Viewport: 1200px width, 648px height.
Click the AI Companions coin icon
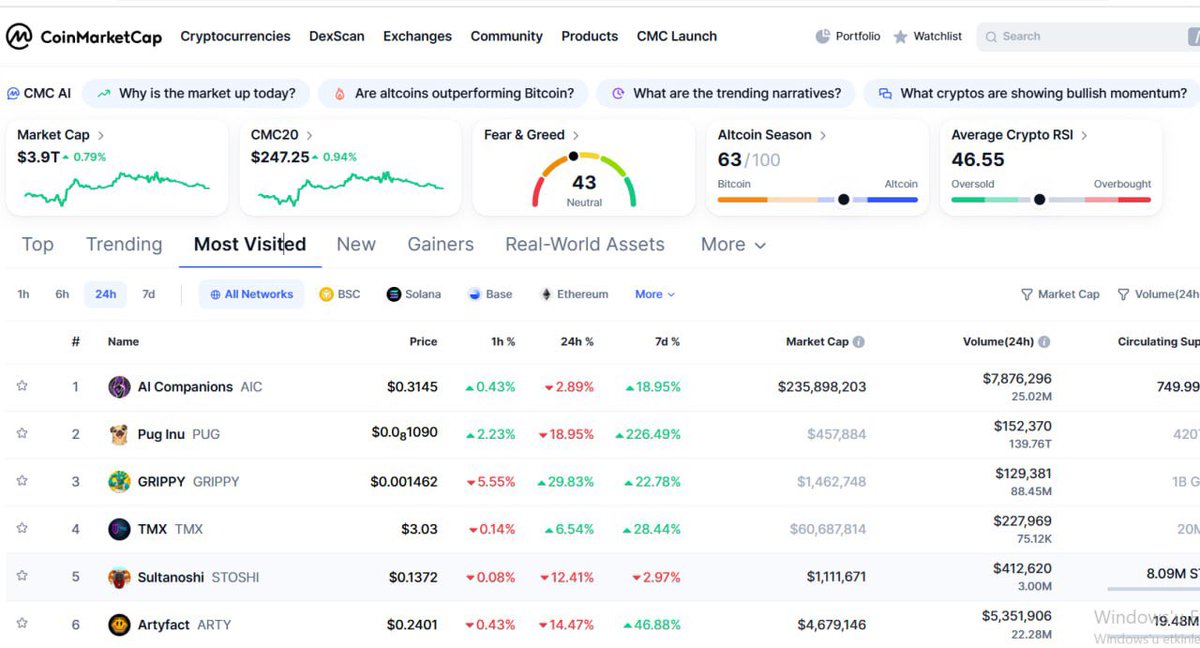[119, 387]
